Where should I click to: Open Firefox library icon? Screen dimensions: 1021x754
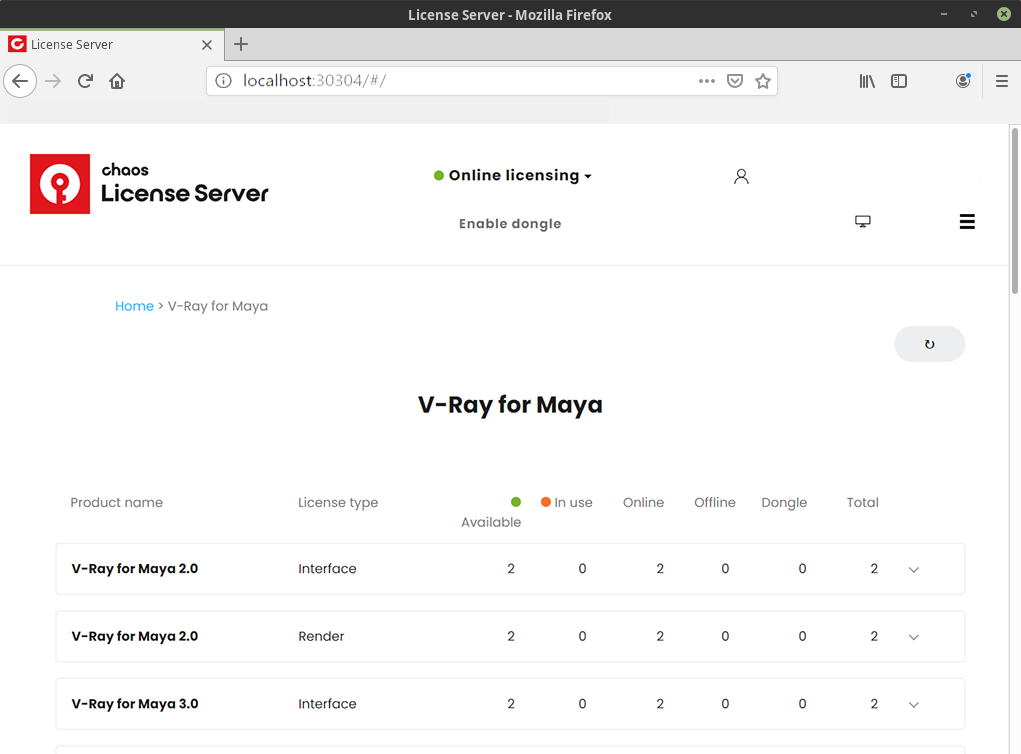click(x=867, y=81)
